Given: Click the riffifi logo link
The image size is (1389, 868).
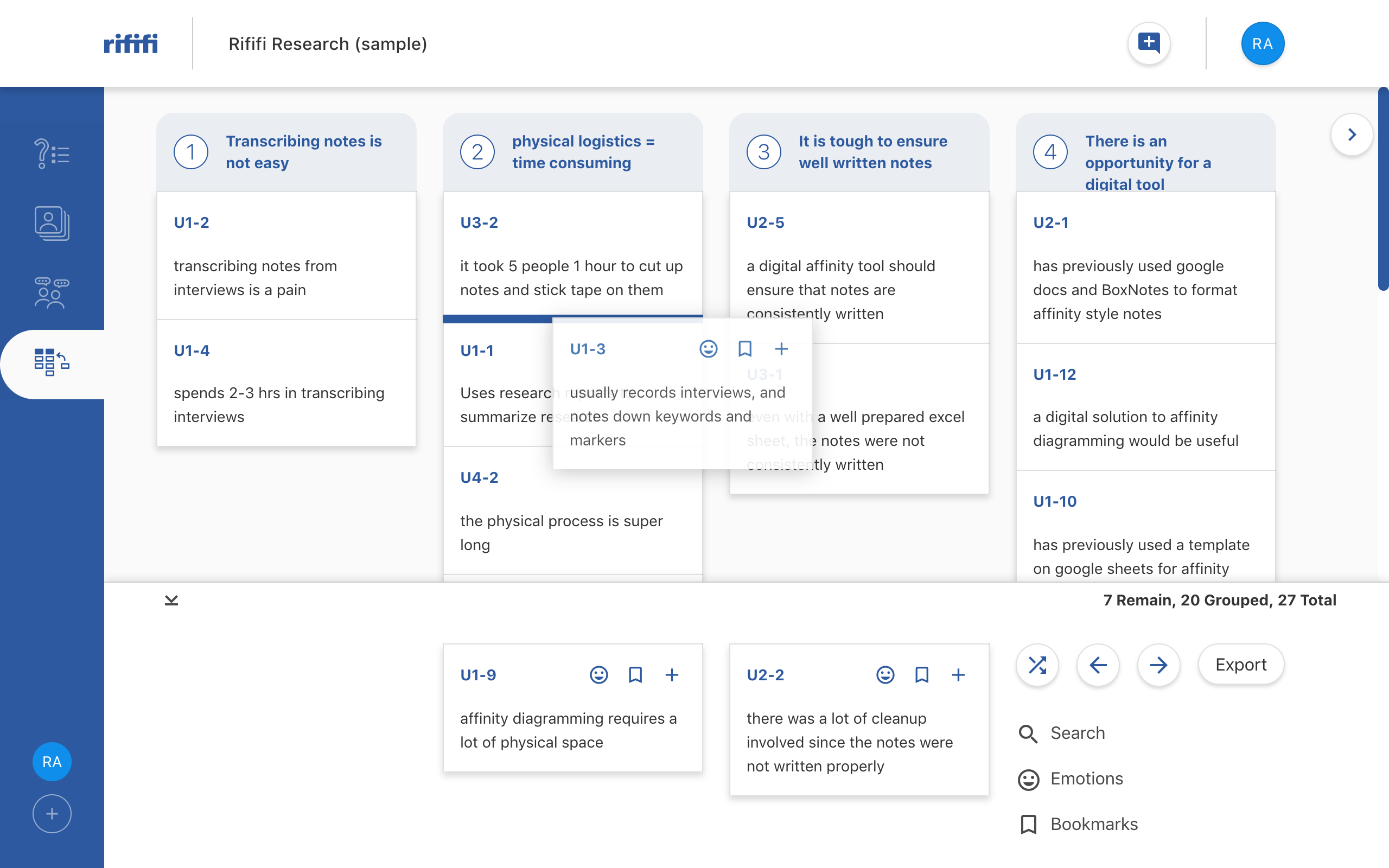Looking at the screenshot, I should tap(130, 43).
